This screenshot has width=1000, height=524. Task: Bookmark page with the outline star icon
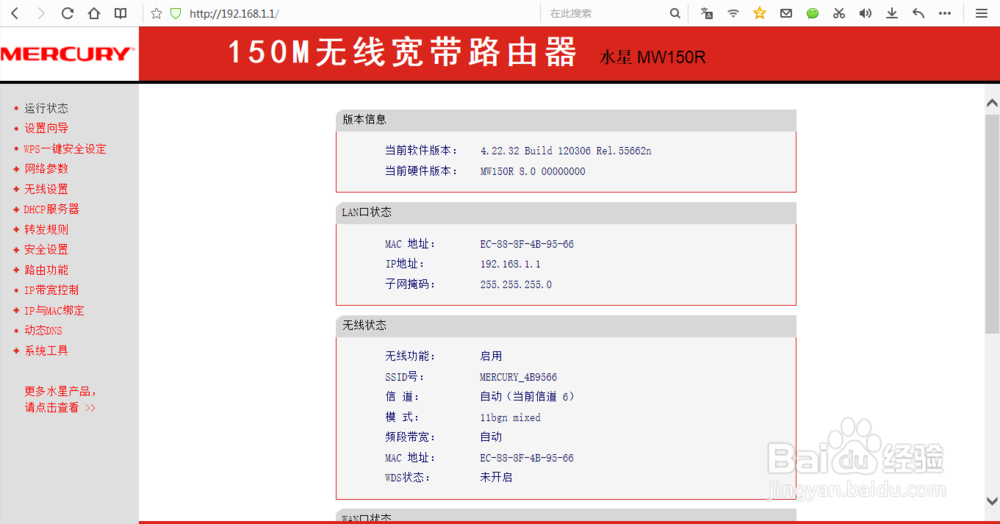156,13
